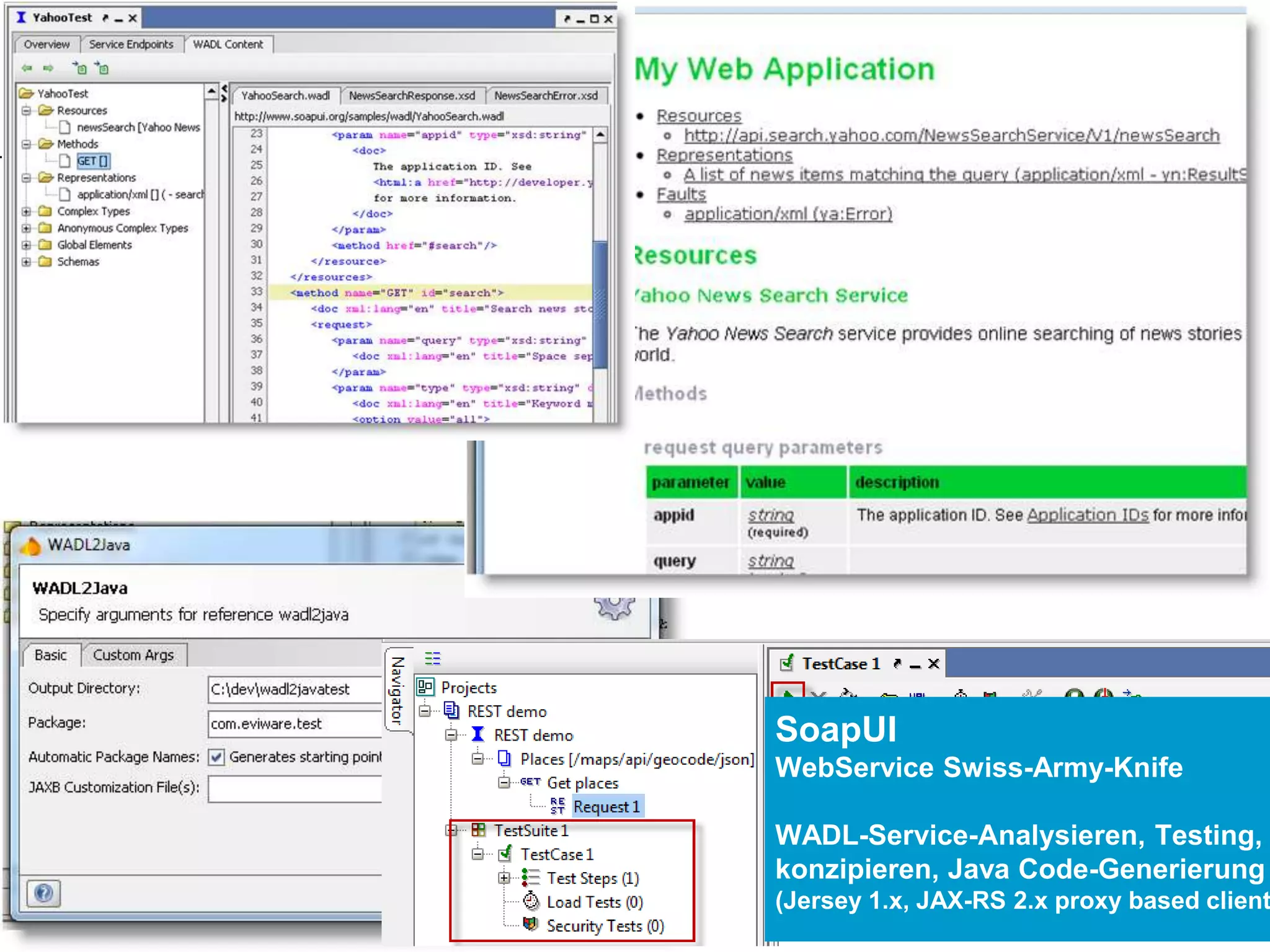Open the NewsSearchResponse.xsd tab

[x=412, y=95]
